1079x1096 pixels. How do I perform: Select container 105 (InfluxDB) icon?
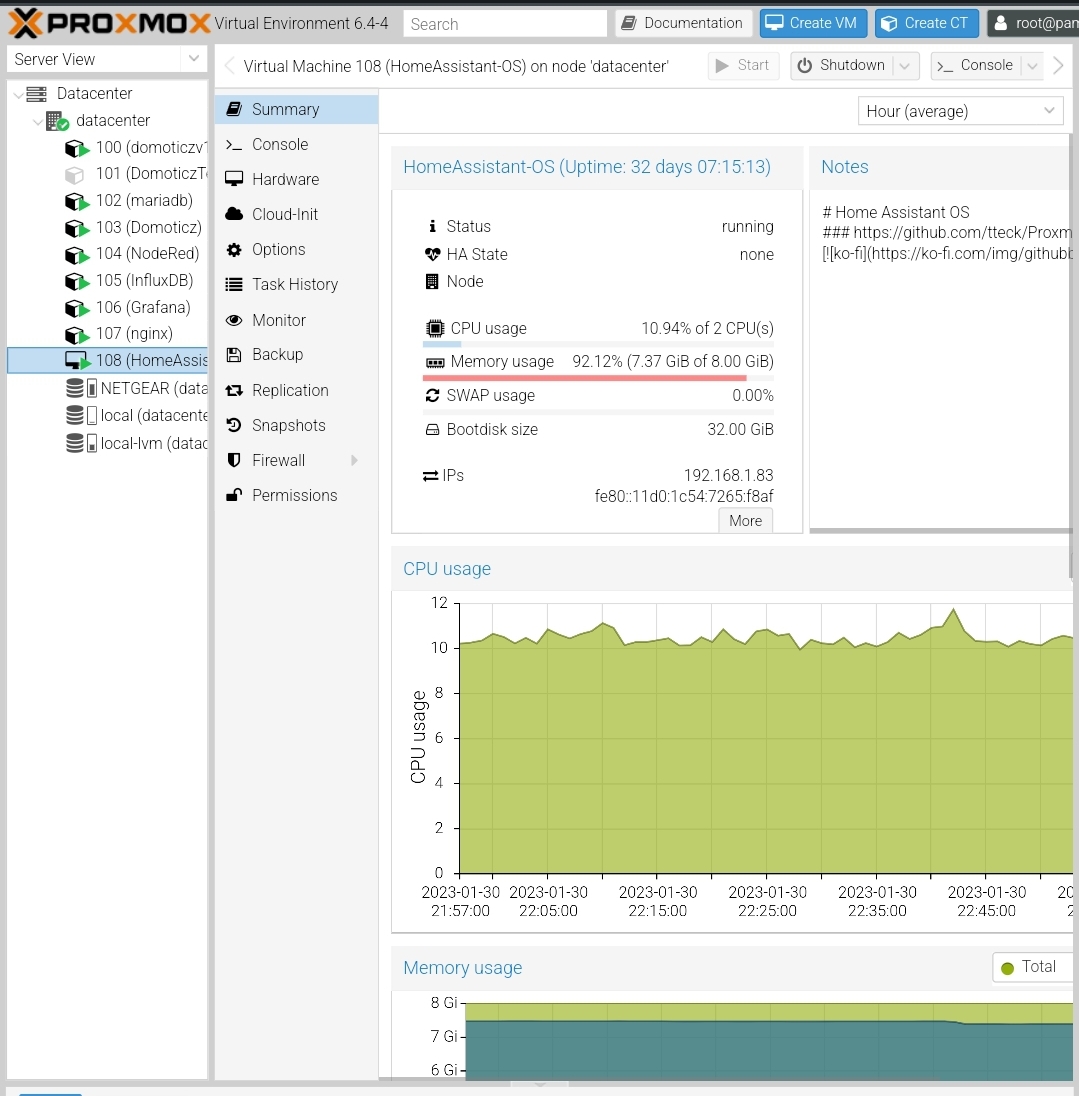pyautogui.click(x=77, y=281)
